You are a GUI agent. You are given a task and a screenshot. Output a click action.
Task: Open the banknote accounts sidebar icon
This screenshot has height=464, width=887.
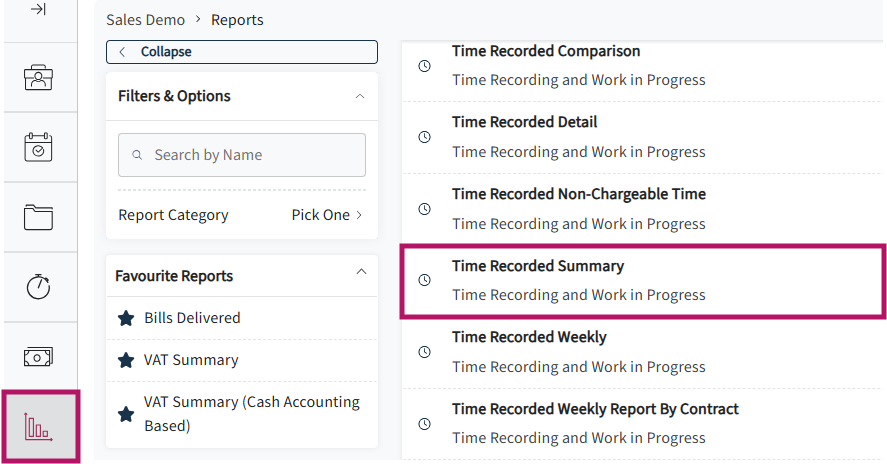38,357
